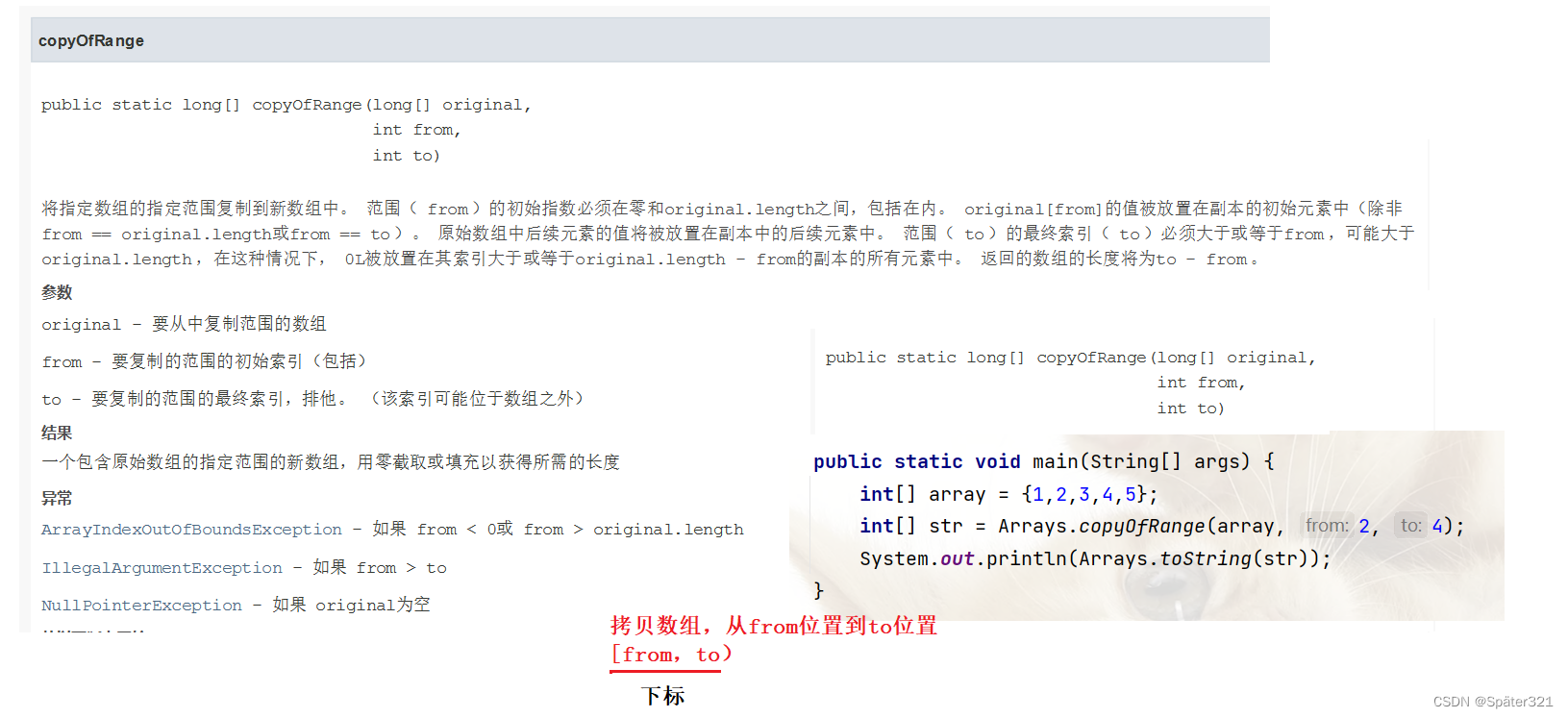Image resolution: width=1568 pixels, height=718 pixels.
Task: Click the red '[from, to)' annotation text
Action: pyautogui.click(x=671, y=655)
